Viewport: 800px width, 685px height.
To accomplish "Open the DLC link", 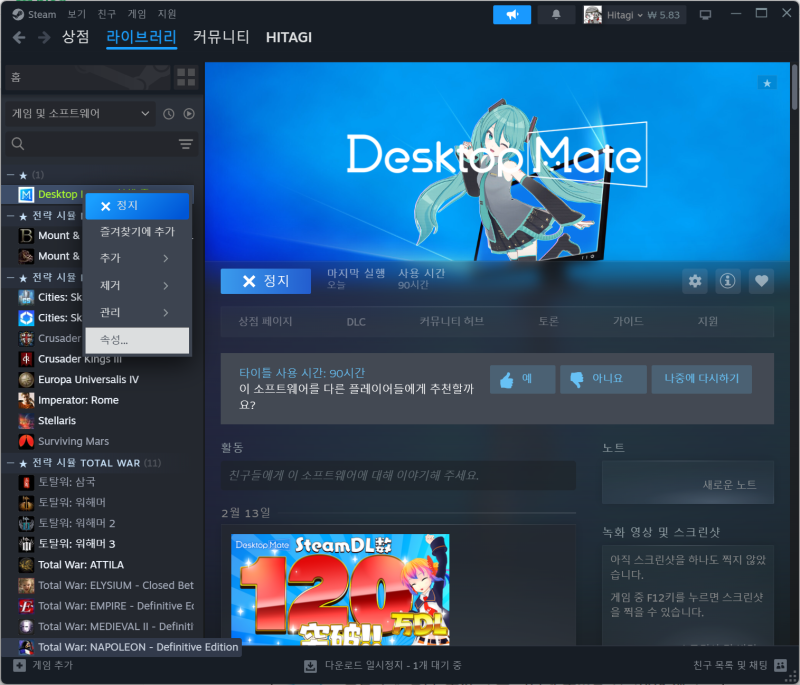I will [356, 322].
